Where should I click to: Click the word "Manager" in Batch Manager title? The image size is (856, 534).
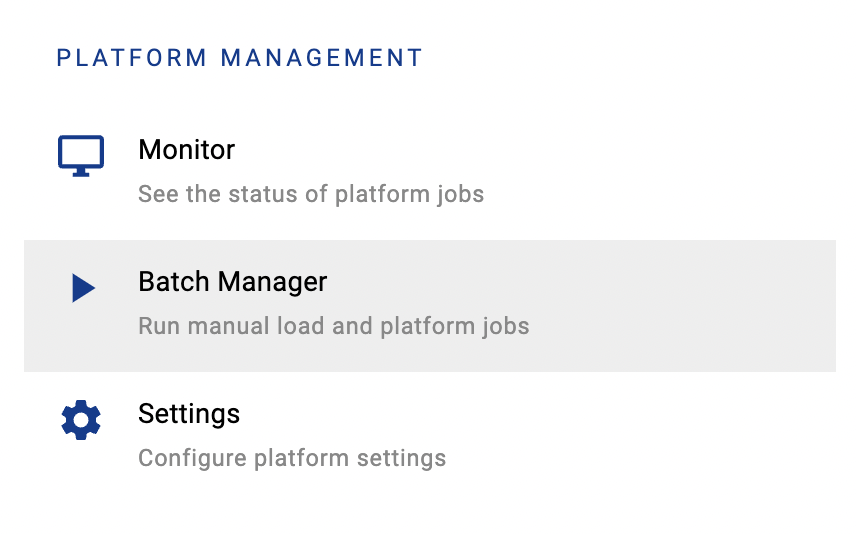coord(280,282)
